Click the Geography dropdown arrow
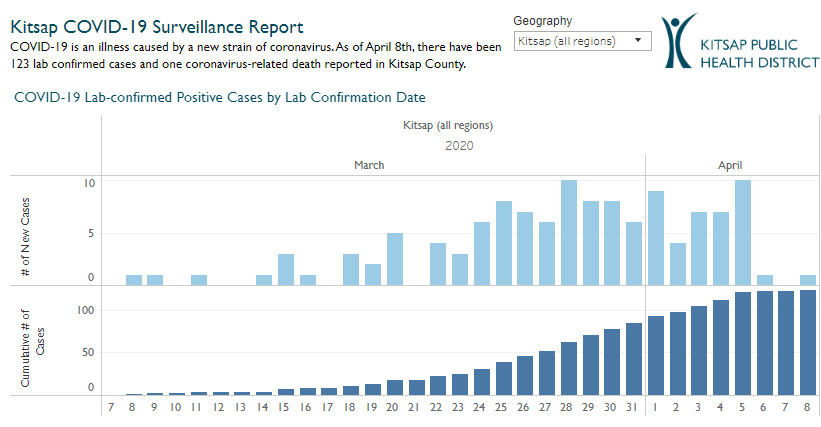Viewport: 821px width, 427px height. click(x=638, y=41)
